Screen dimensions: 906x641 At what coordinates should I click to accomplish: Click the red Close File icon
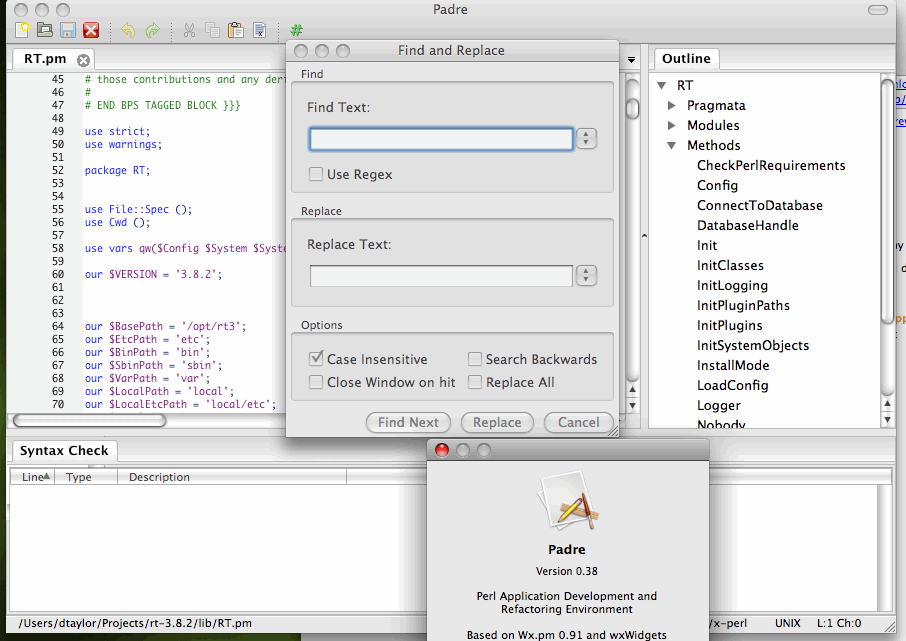(x=91, y=30)
